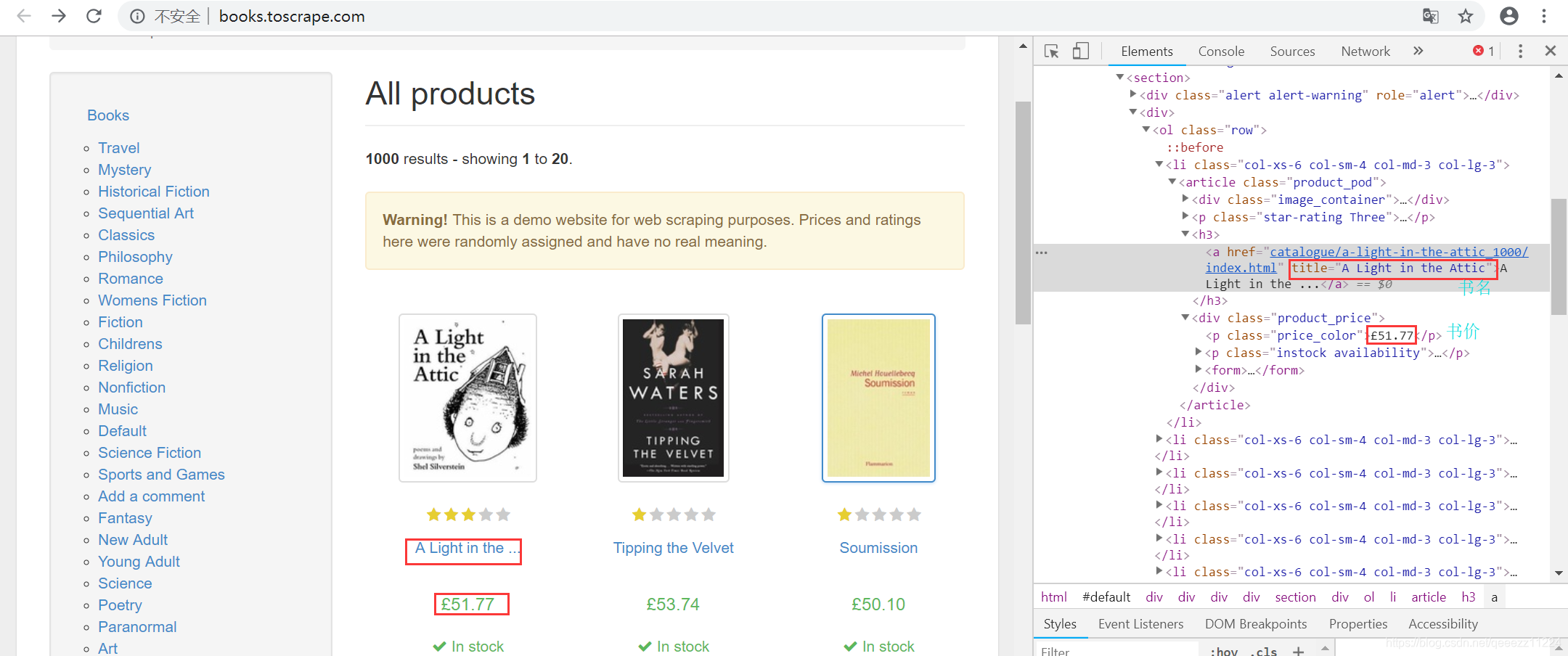The image size is (1568, 656).
Task: Open the Sports and Games category
Action: coord(161,475)
